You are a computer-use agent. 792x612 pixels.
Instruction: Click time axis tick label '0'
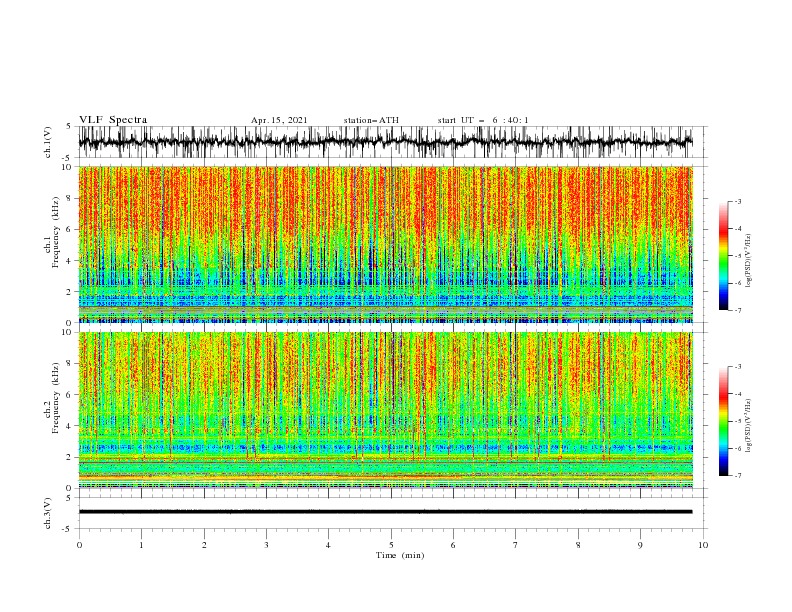(x=79, y=545)
